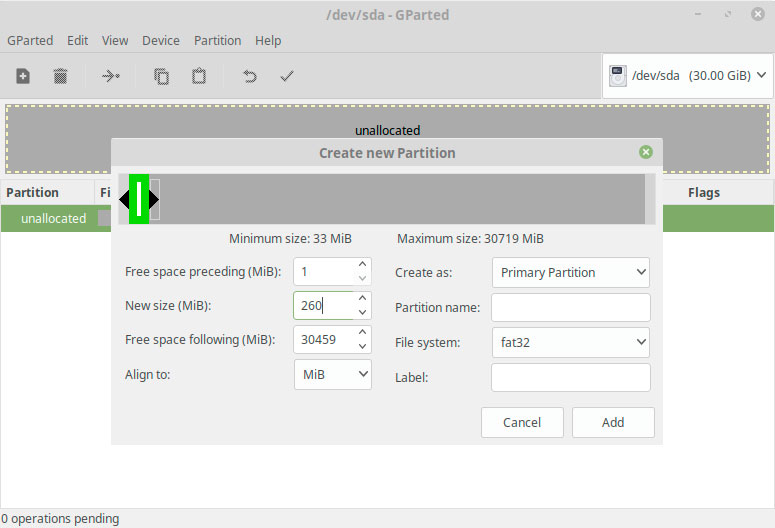Screen dimensions: 775x528
Task: Click the Copy partition toolbar icon
Action: click(x=162, y=76)
